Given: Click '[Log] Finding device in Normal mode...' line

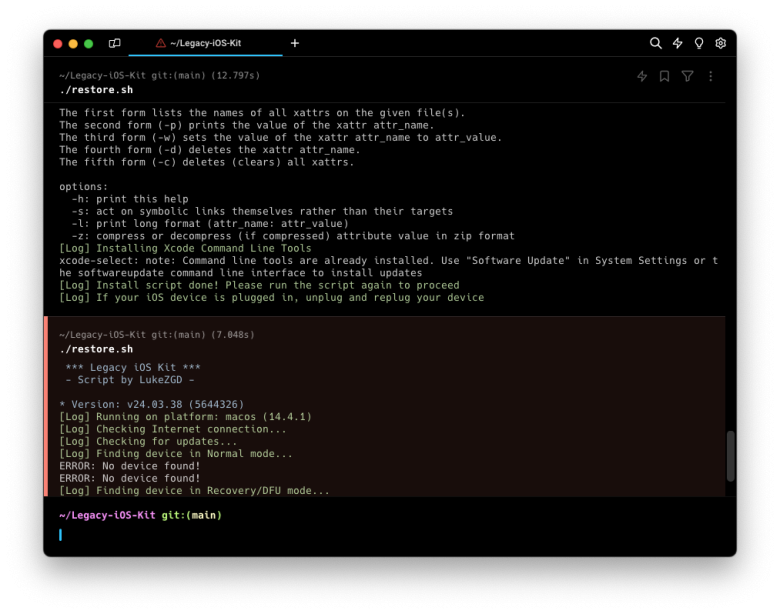Looking at the screenshot, I should 176,453.
